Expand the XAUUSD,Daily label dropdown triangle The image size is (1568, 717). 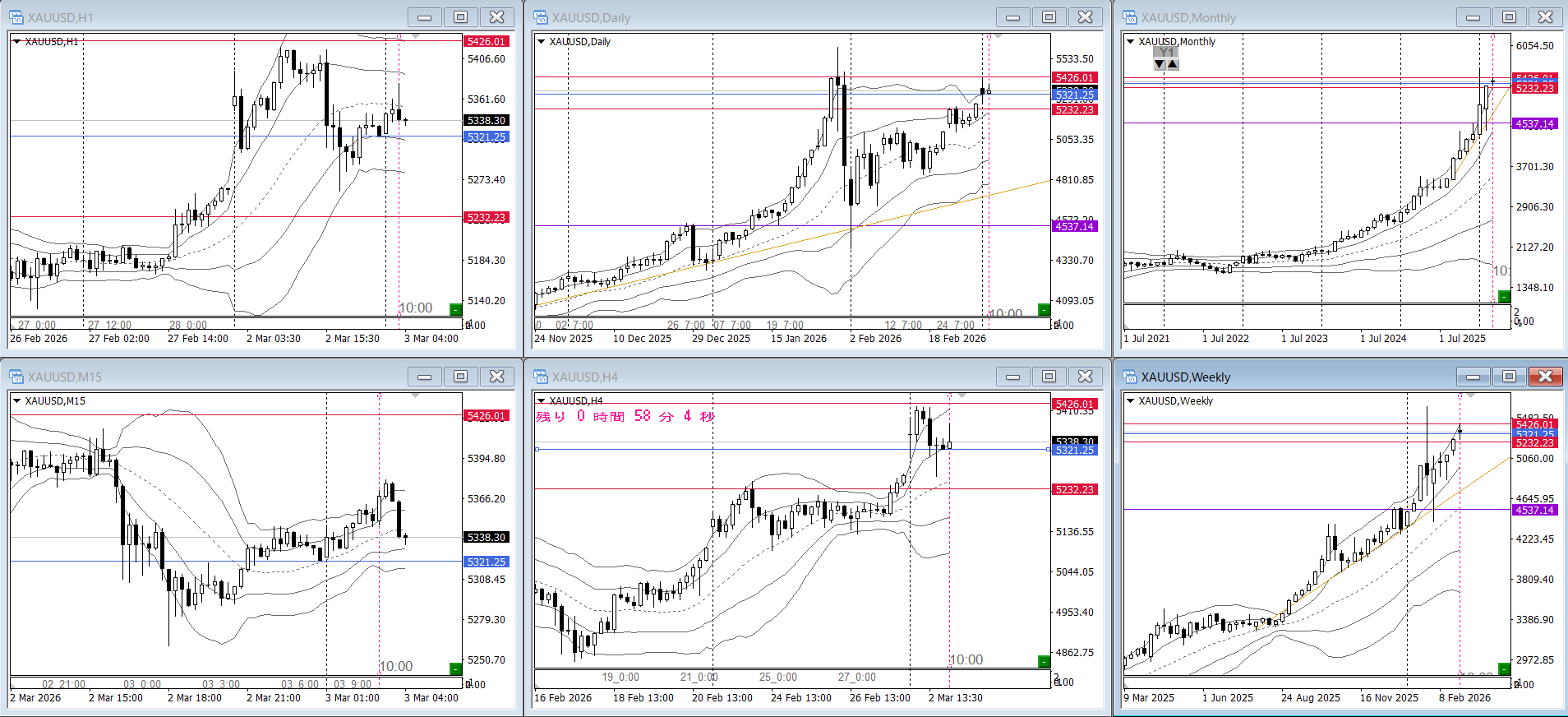(x=541, y=41)
